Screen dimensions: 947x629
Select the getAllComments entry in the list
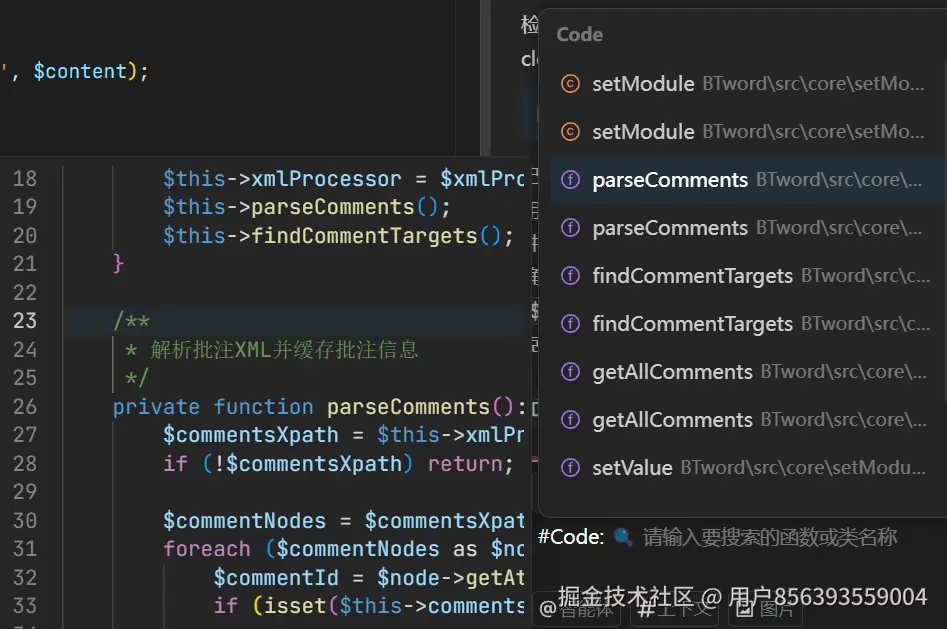pos(671,372)
